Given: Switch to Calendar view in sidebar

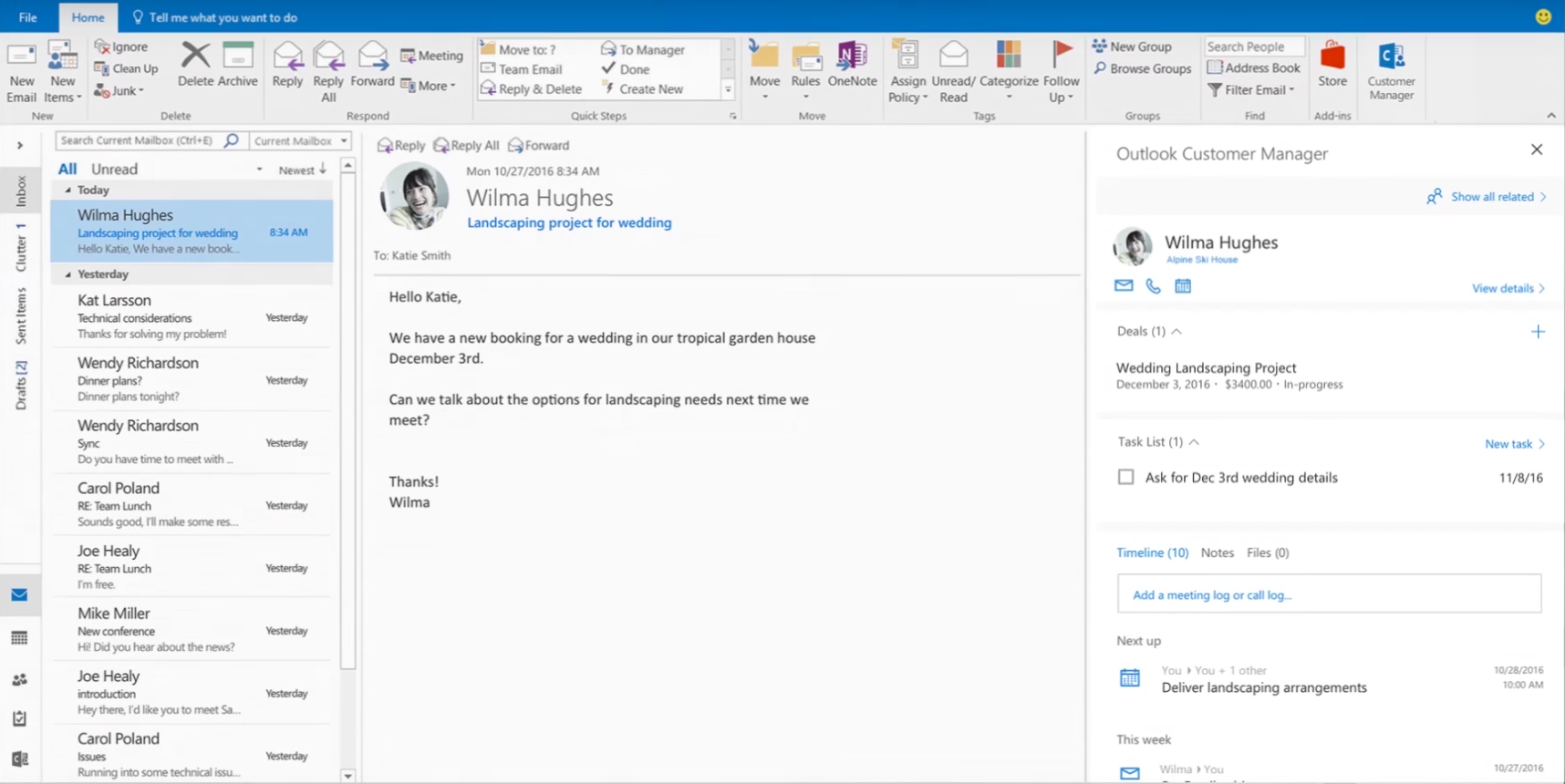Looking at the screenshot, I should pyautogui.click(x=19, y=638).
